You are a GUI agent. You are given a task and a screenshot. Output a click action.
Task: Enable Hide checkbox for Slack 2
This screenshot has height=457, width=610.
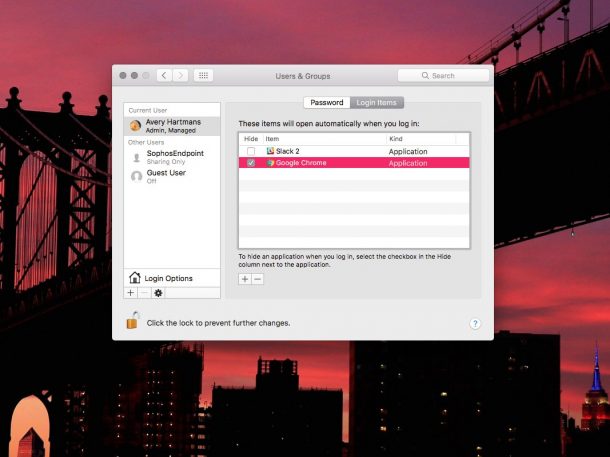[251, 151]
